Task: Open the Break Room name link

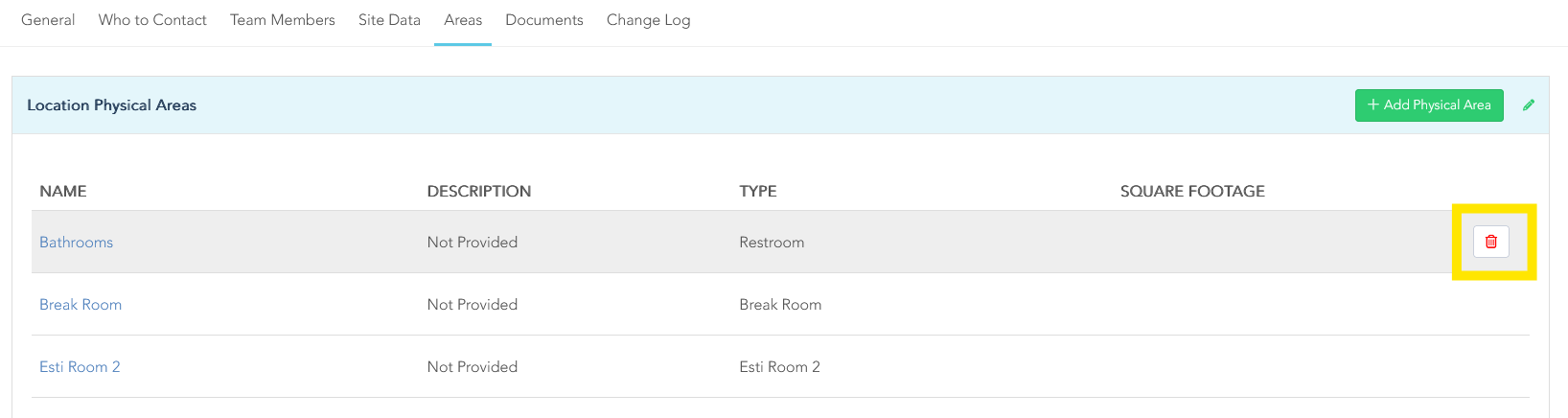Action: 81,305
